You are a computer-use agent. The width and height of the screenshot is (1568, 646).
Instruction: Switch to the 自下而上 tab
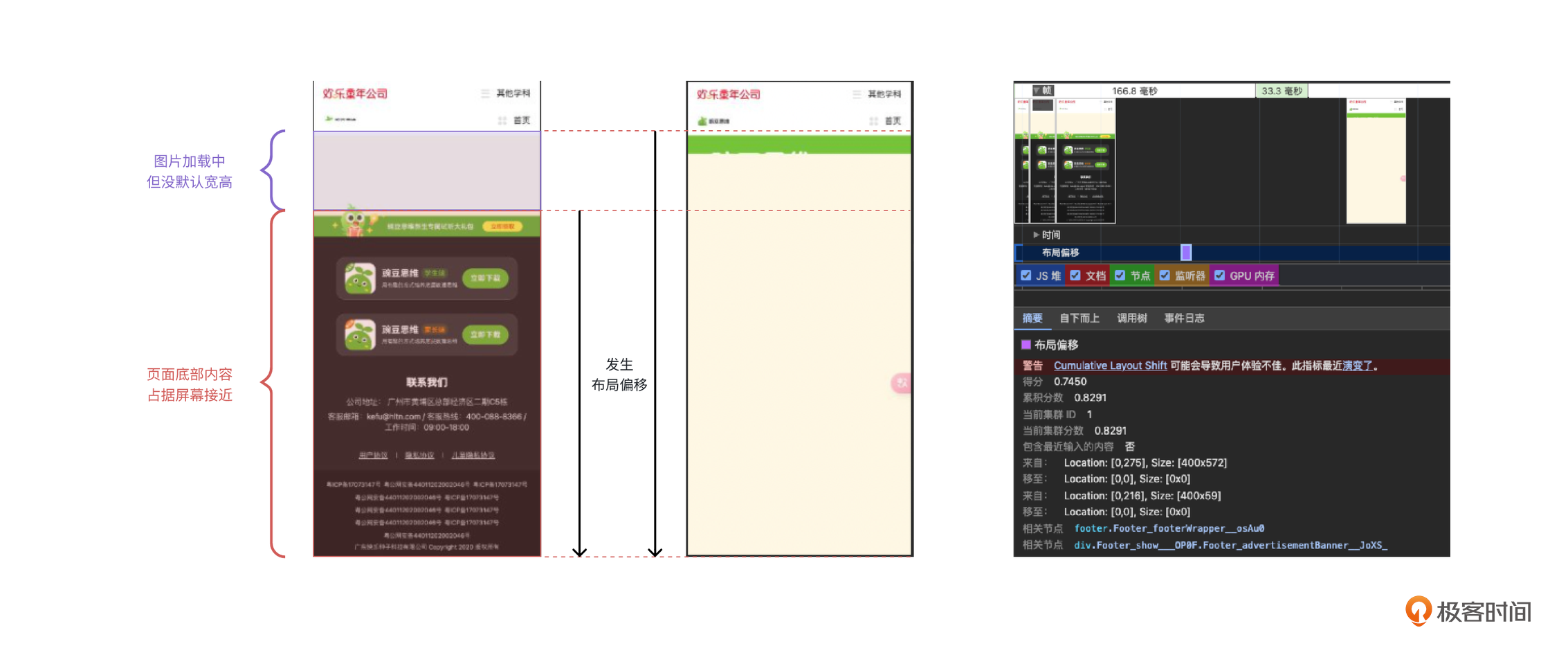(x=1079, y=318)
